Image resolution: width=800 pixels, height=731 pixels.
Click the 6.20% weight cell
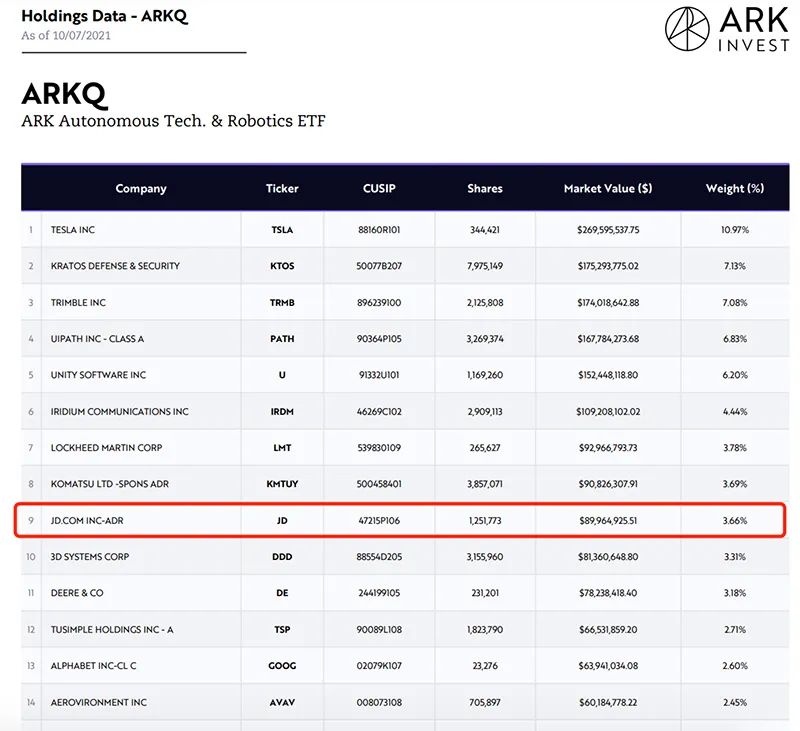(735, 375)
